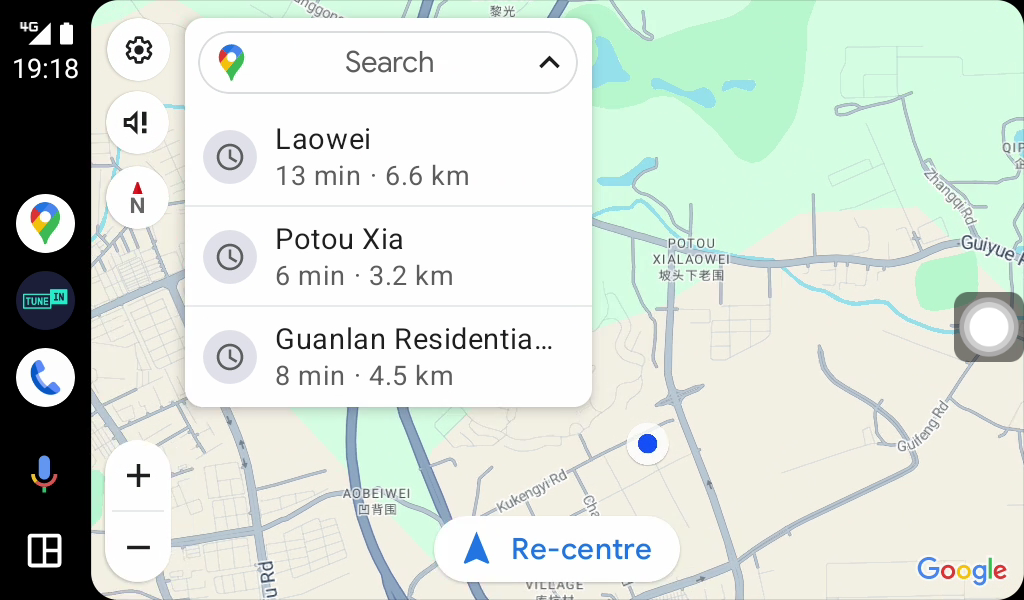Open the map settings gear
Viewport: 1024px width, 600px height.
pos(138,50)
